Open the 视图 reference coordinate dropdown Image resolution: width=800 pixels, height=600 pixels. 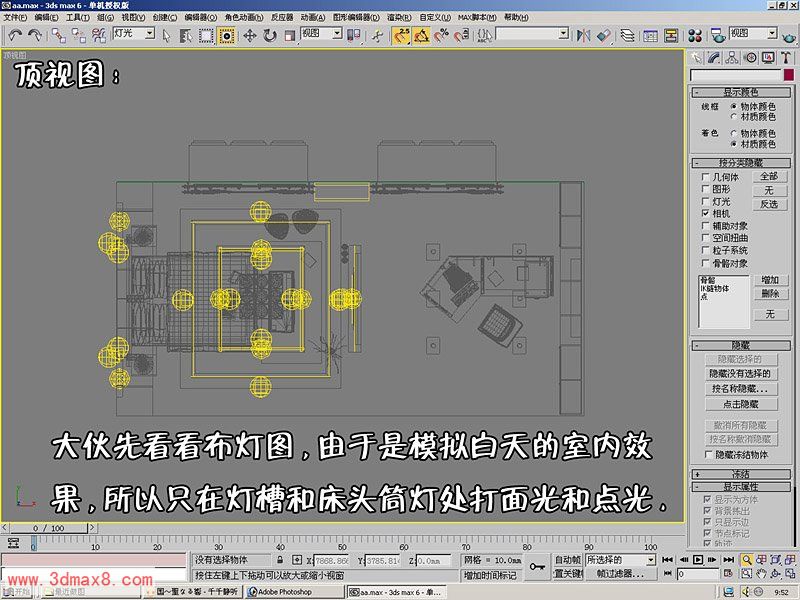click(x=337, y=33)
